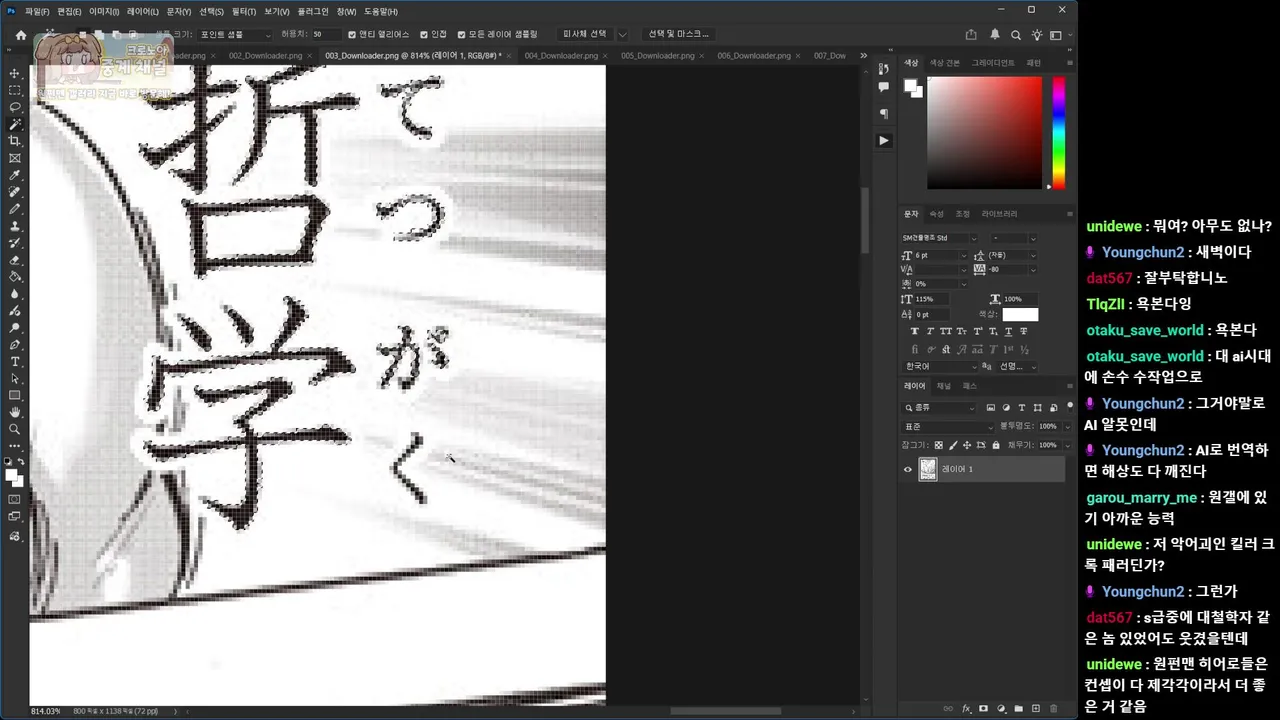1280x720 pixels.
Task: Create a new layer group folder
Action: point(1019,709)
